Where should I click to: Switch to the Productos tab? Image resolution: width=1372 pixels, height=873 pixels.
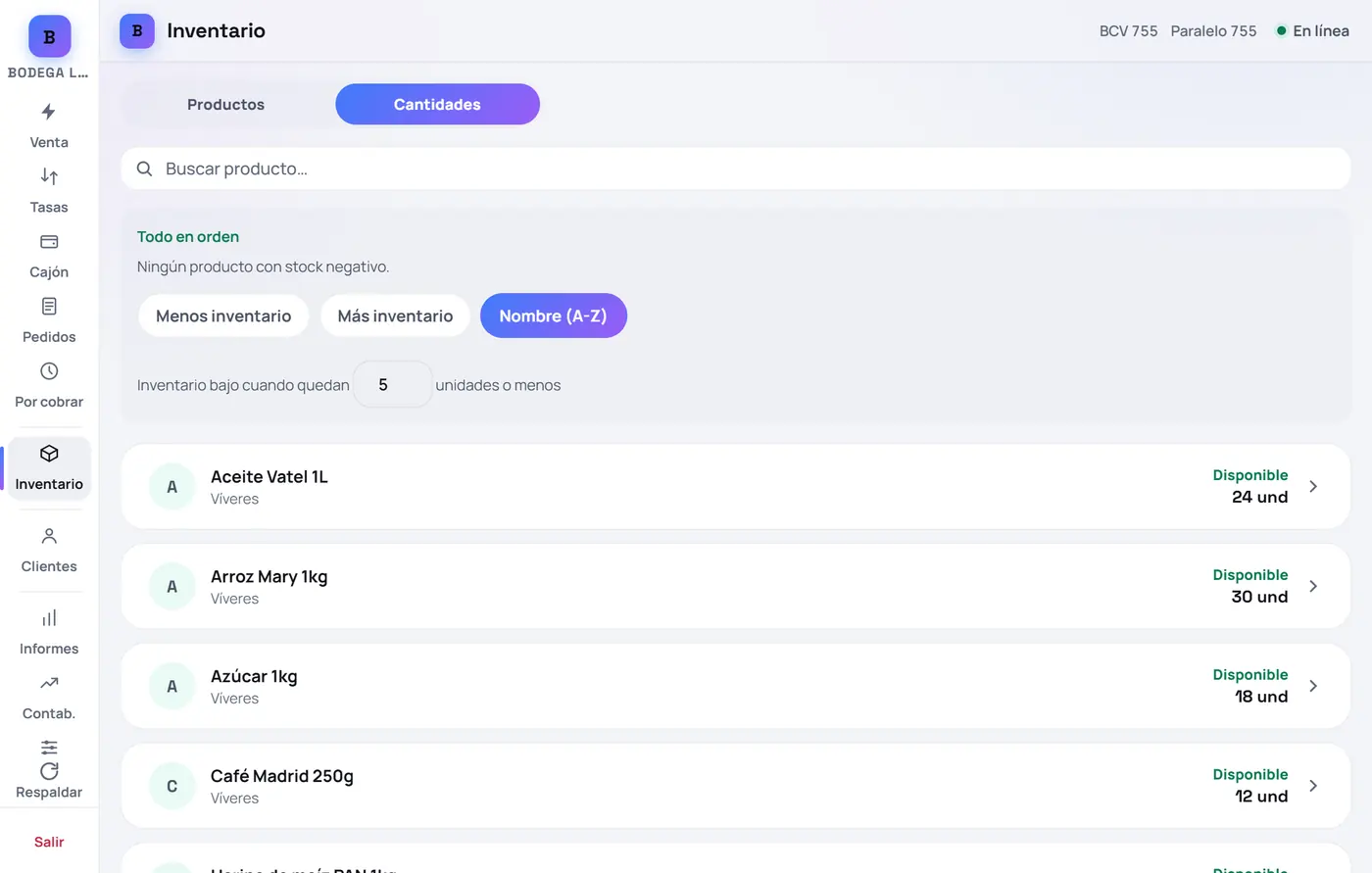[x=226, y=104]
